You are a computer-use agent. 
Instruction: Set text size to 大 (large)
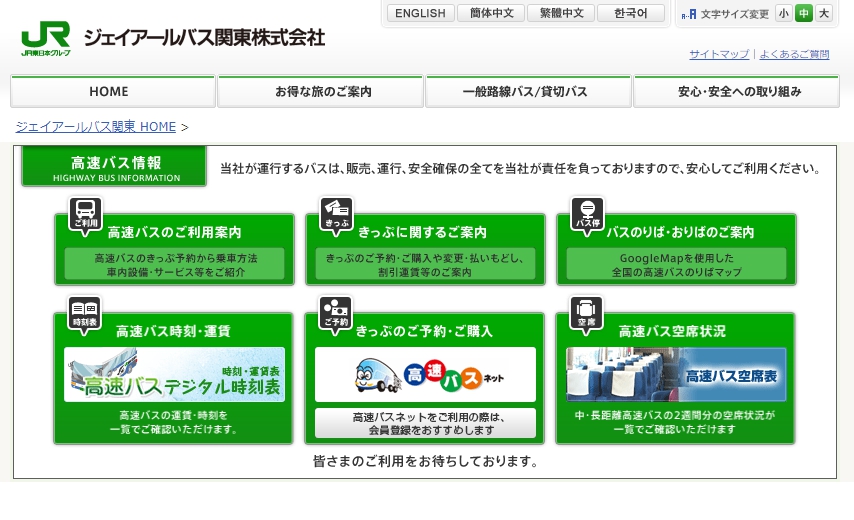coord(824,13)
